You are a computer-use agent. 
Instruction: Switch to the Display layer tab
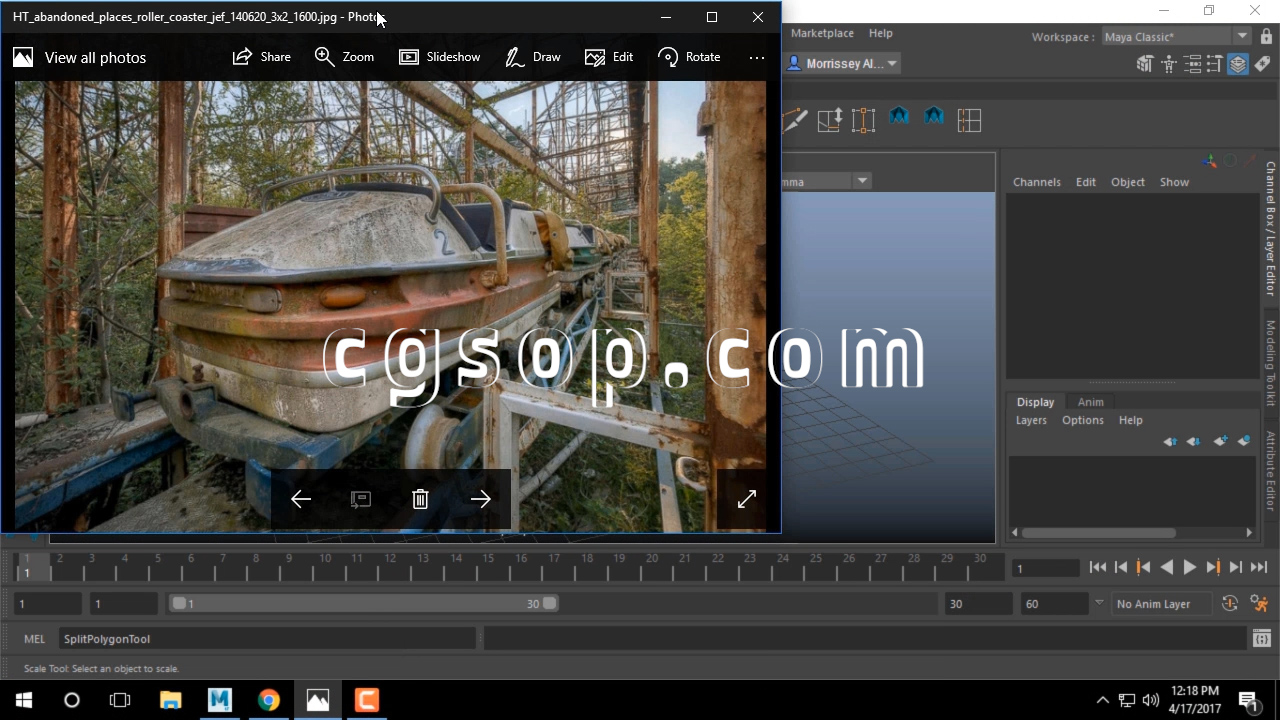[1036, 402]
